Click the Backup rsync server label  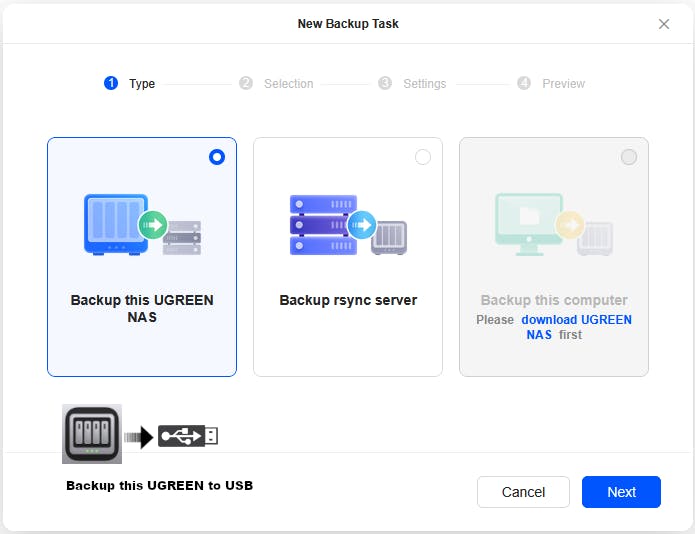click(x=348, y=300)
